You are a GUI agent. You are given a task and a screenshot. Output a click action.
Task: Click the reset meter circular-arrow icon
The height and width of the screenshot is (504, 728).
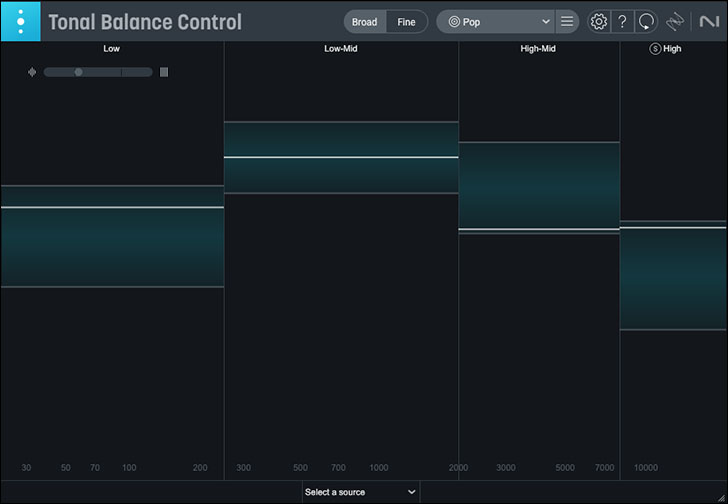pyautogui.click(x=646, y=22)
